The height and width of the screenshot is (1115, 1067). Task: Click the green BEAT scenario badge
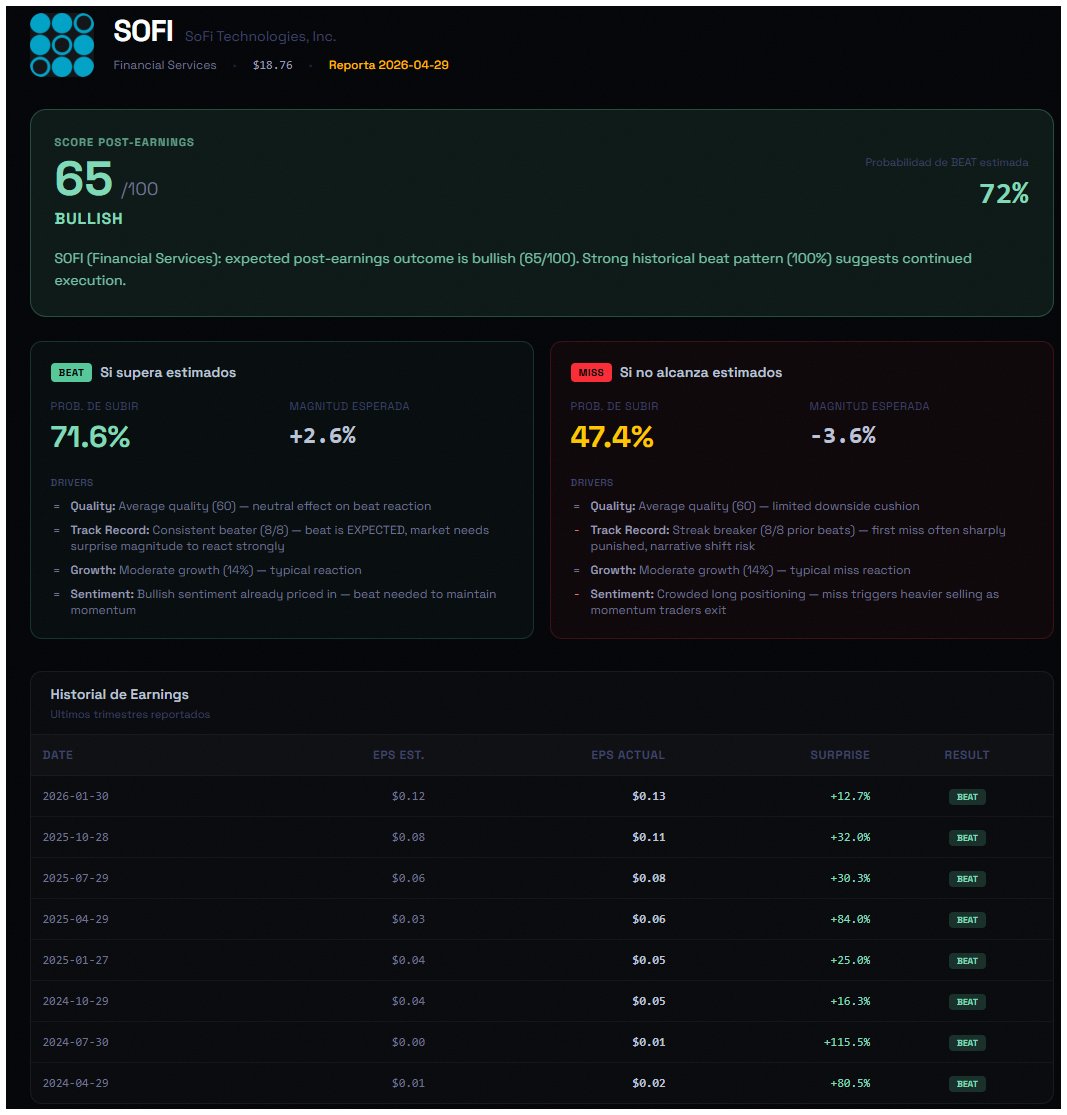(71, 373)
